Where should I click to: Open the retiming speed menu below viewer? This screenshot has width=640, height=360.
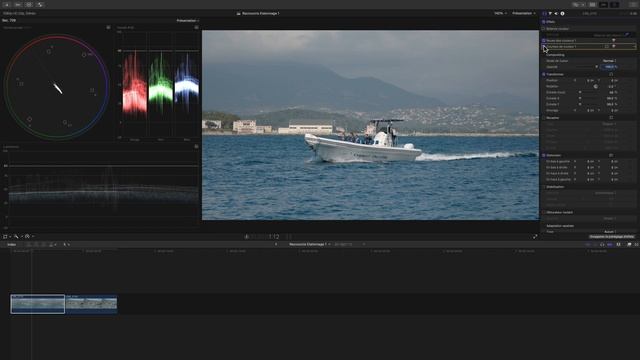[x=28, y=236]
